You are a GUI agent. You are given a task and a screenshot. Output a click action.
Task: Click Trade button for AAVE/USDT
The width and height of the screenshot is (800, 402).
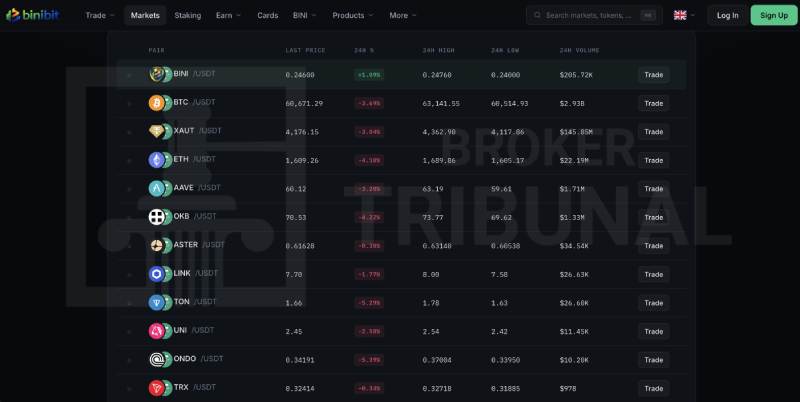click(654, 189)
